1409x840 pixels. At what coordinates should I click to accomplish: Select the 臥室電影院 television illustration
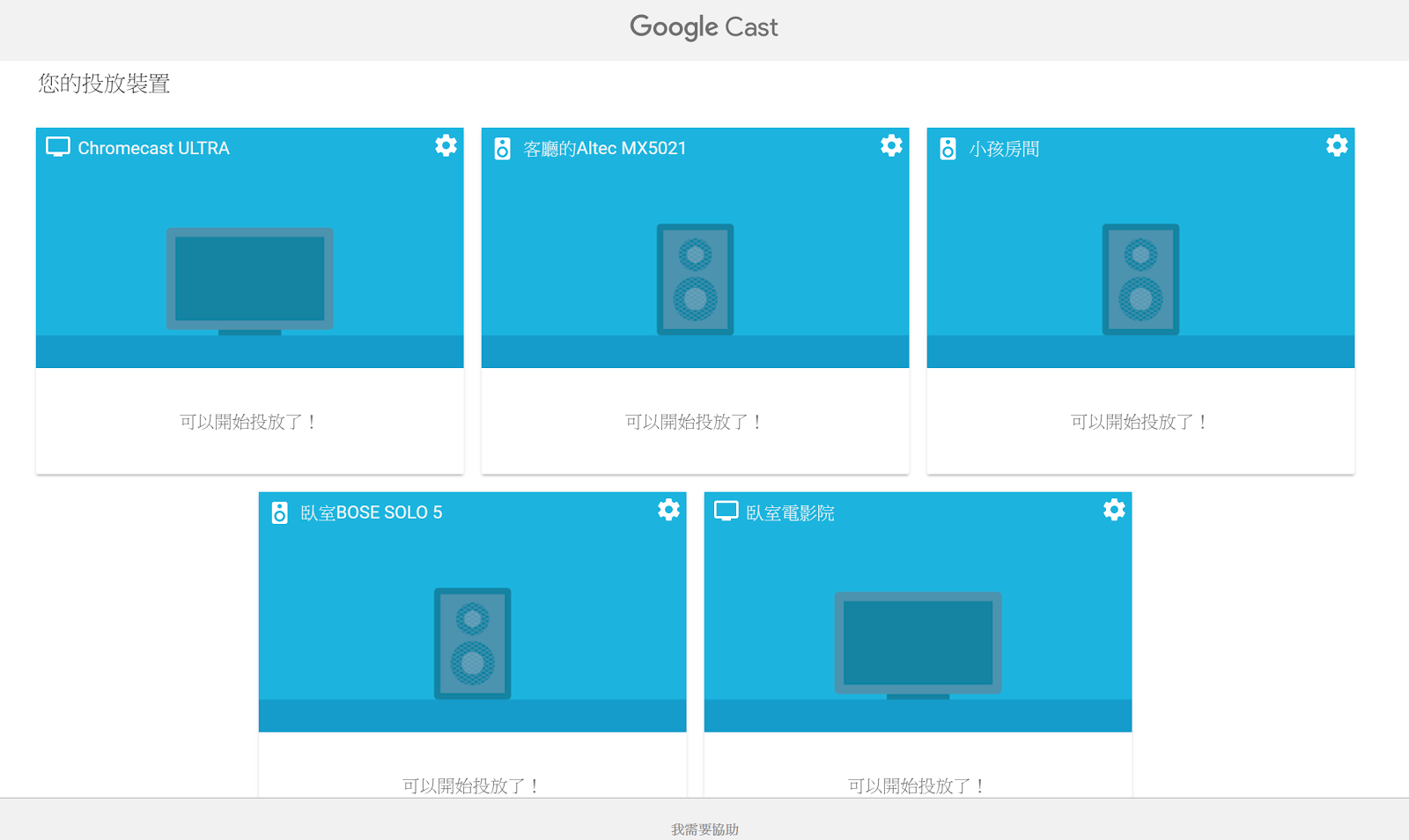pos(918,645)
